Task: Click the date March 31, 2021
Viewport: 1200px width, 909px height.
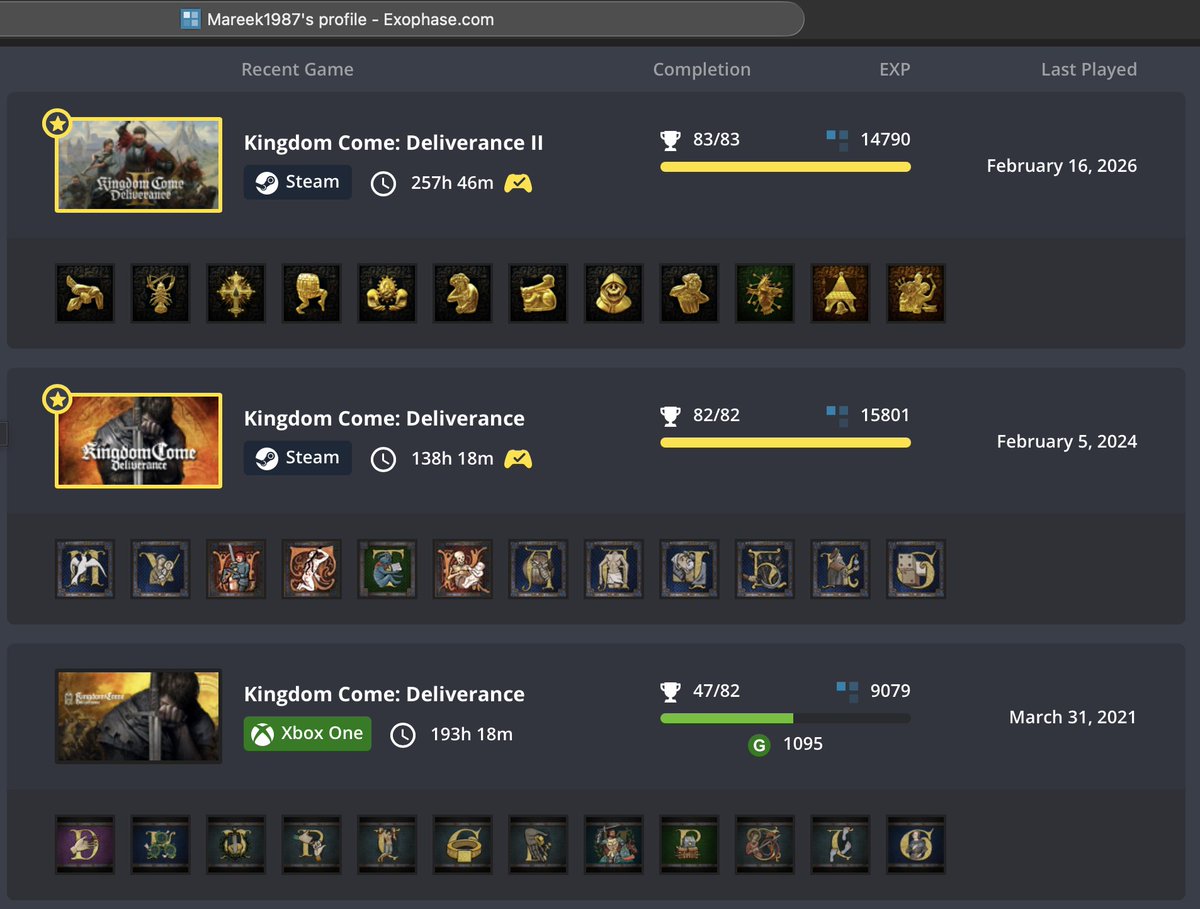Action: pyautogui.click(x=1073, y=717)
